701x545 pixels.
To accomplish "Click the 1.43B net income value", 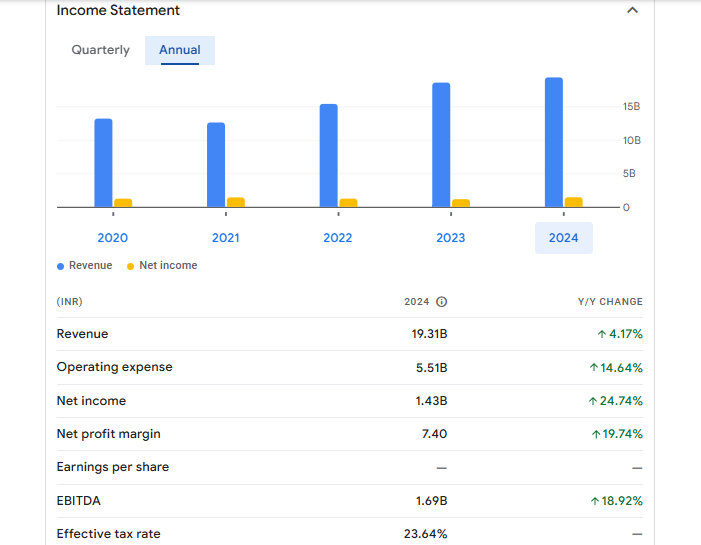I will [431, 401].
